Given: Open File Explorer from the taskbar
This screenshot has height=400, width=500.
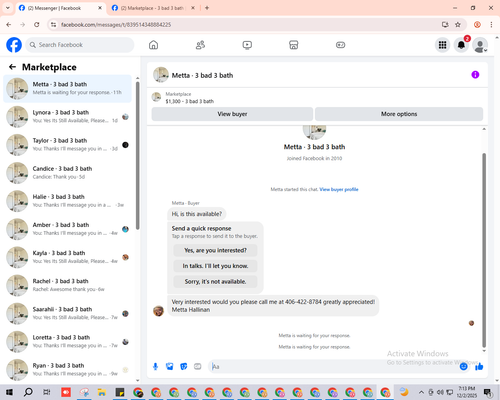Looking at the screenshot, I should pos(101,392).
